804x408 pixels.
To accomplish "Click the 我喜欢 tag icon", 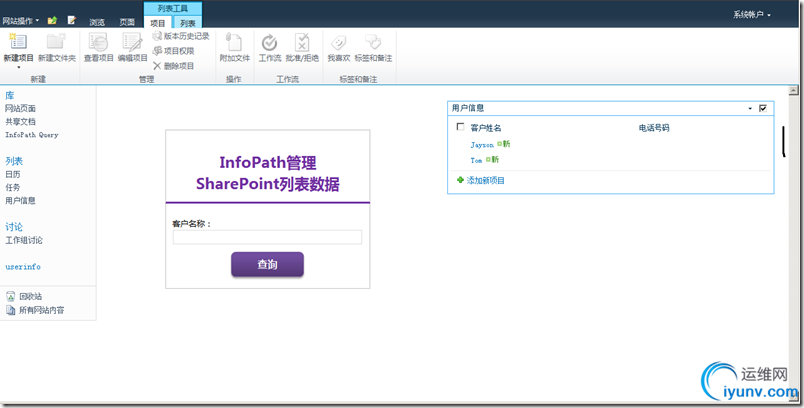I will click(338, 42).
